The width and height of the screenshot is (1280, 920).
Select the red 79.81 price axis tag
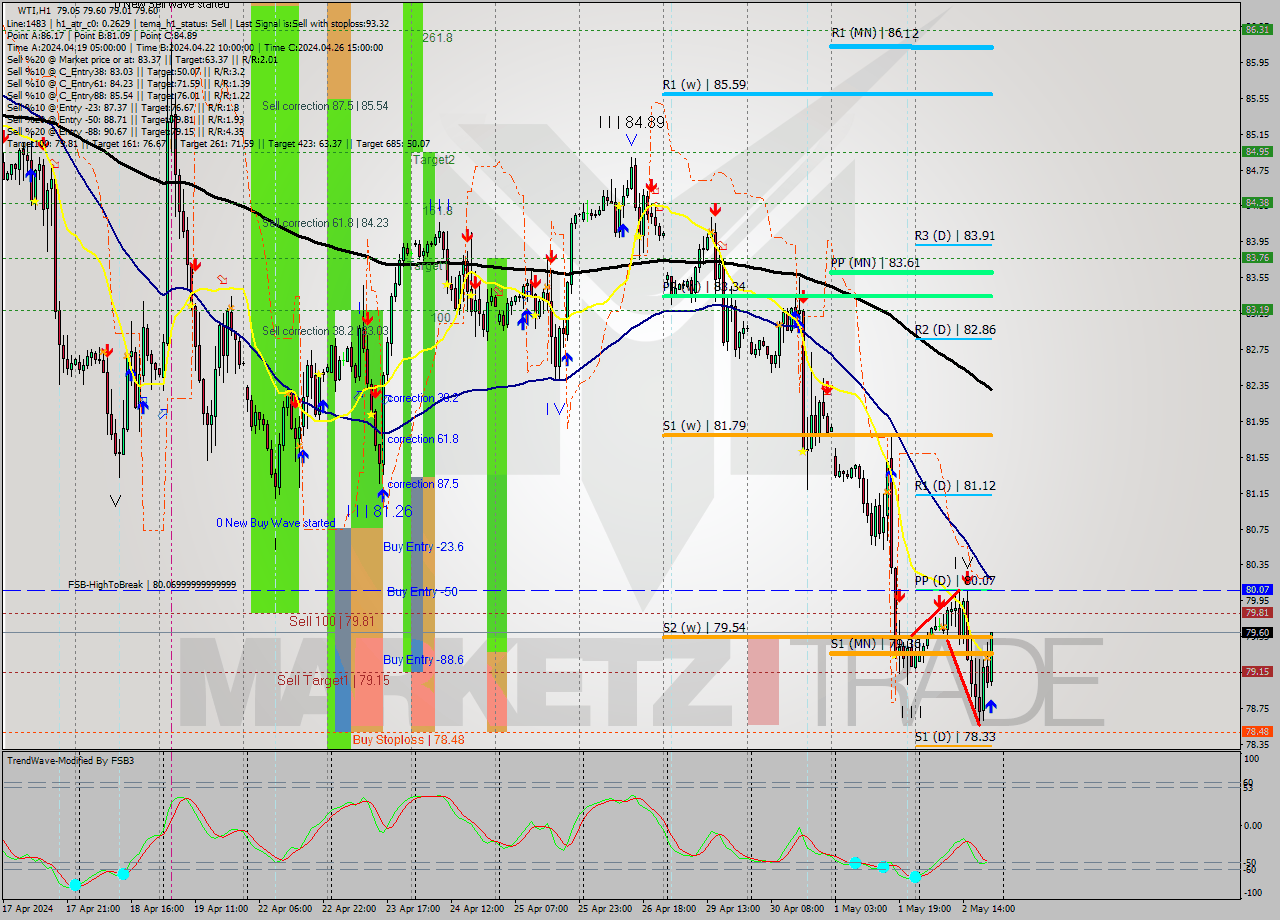click(1257, 612)
